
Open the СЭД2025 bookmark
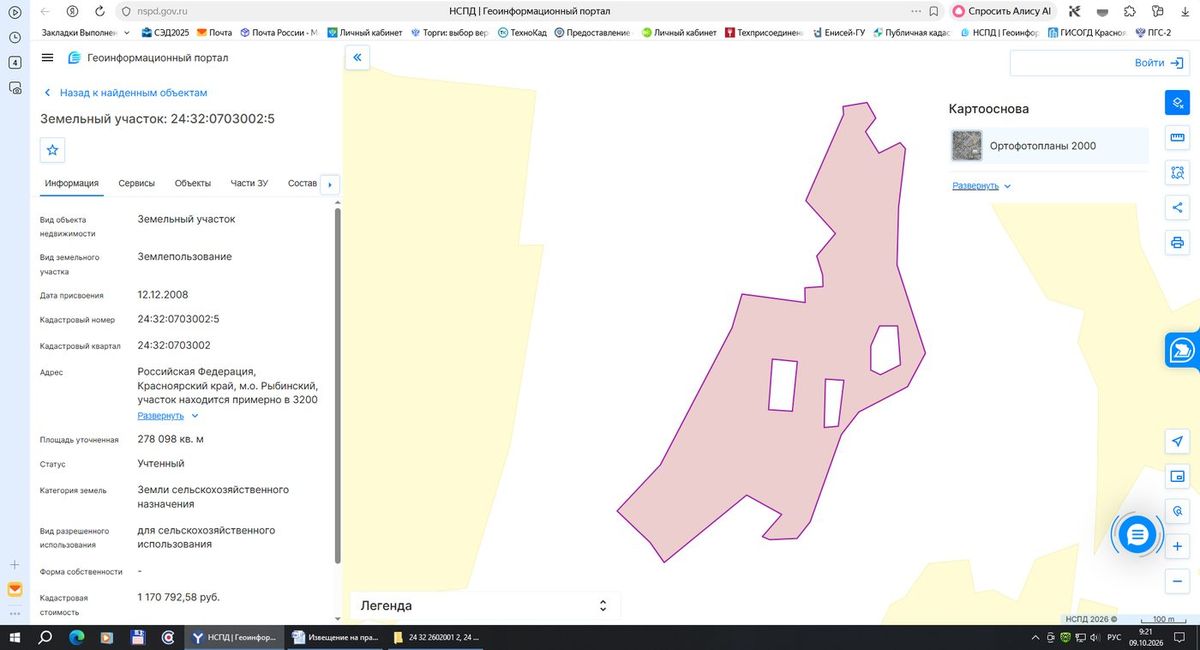(x=165, y=33)
